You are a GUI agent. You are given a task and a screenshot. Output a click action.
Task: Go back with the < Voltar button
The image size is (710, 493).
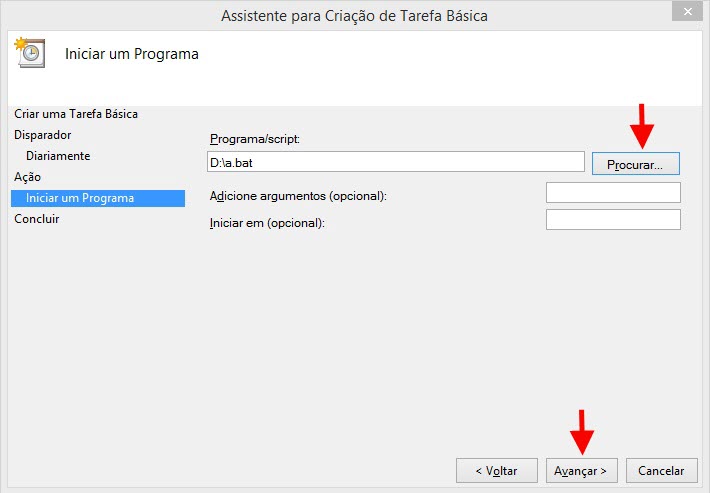pos(497,471)
